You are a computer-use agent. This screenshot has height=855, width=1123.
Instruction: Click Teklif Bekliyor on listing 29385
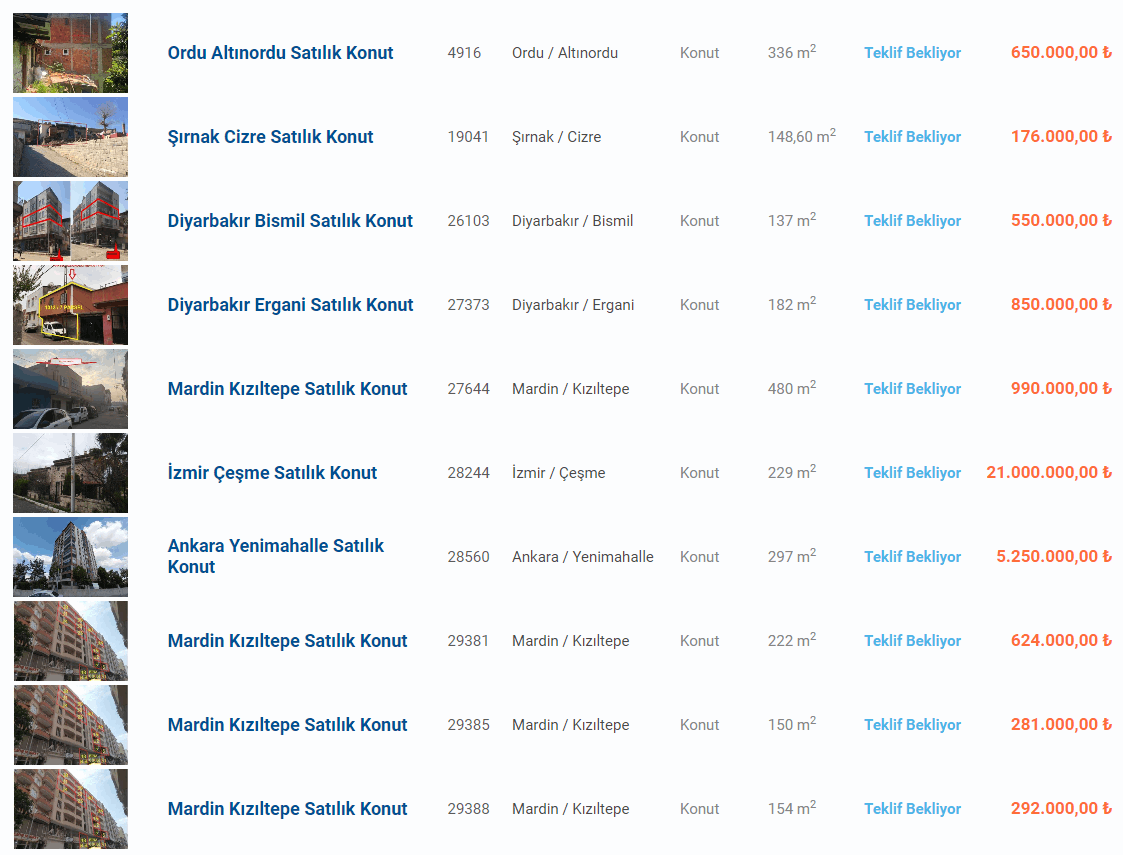[912, 725]
